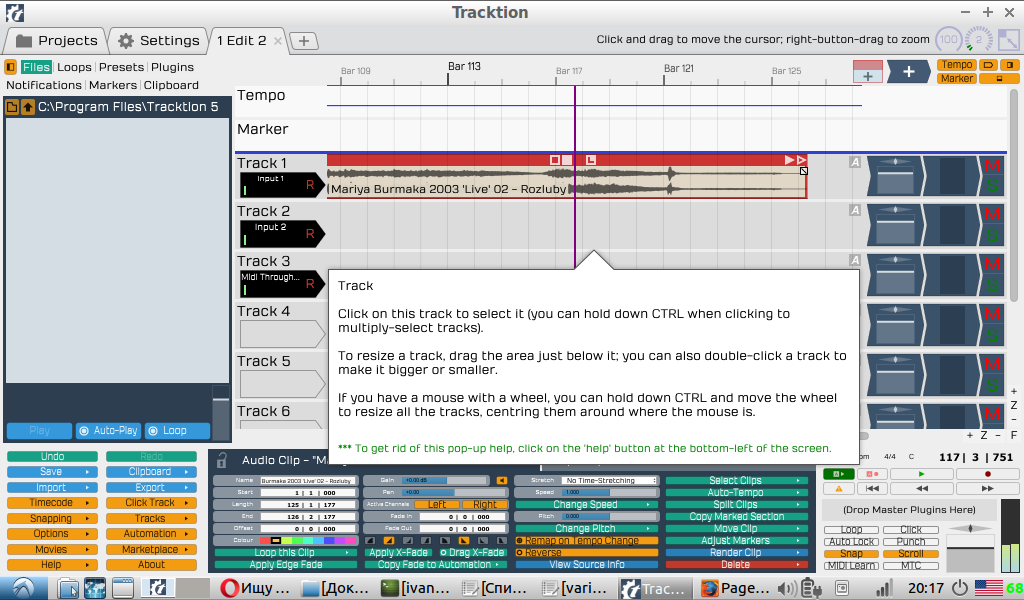Rewind using the double left arrow button
The height and width of the screenshot is (600, 1024).
pos(921,488)
